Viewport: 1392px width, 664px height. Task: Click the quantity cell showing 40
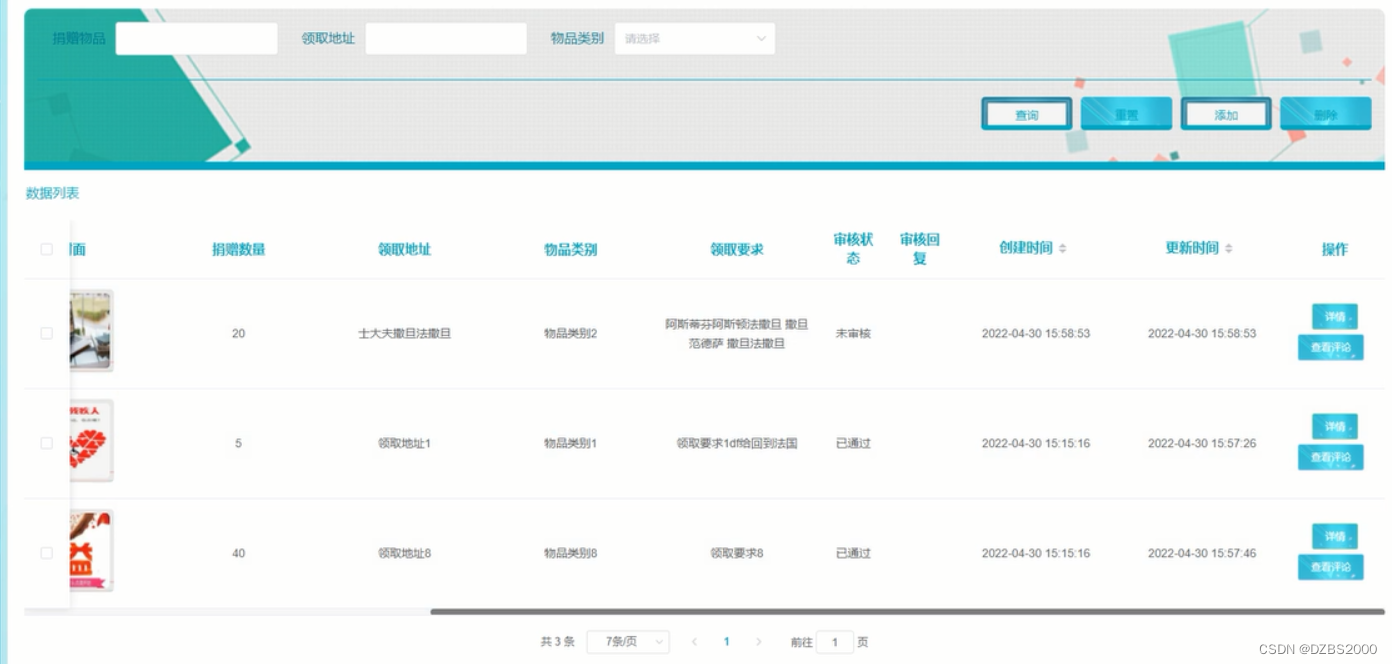(x=238, y=553)
